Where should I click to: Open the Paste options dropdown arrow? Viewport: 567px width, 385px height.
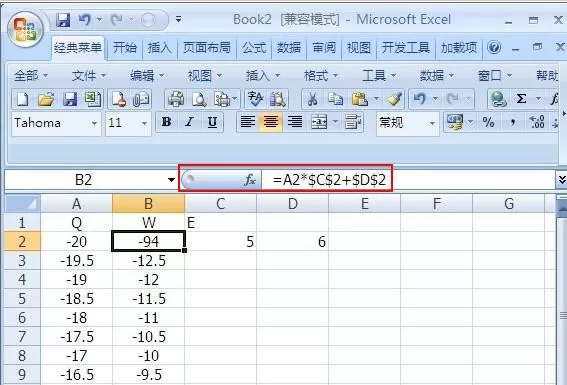click(x=376, y=98)
